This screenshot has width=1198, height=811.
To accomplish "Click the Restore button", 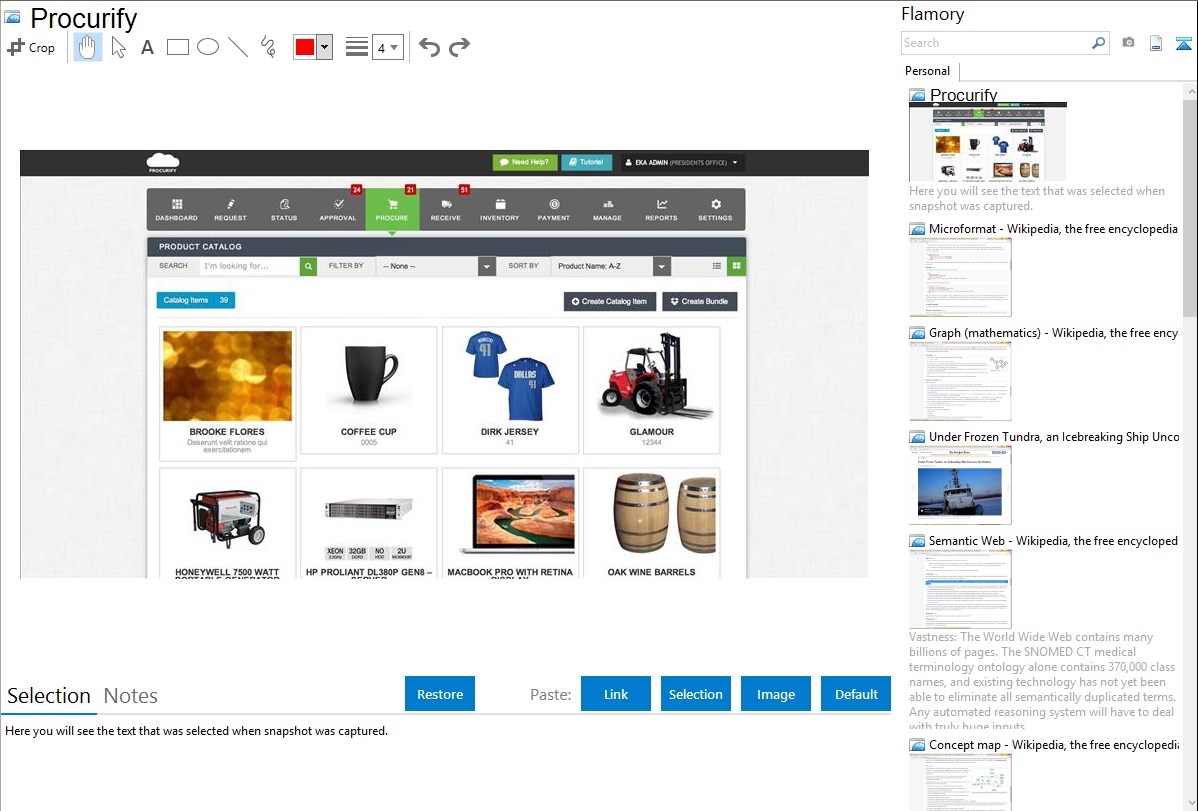I will point(440,694).
